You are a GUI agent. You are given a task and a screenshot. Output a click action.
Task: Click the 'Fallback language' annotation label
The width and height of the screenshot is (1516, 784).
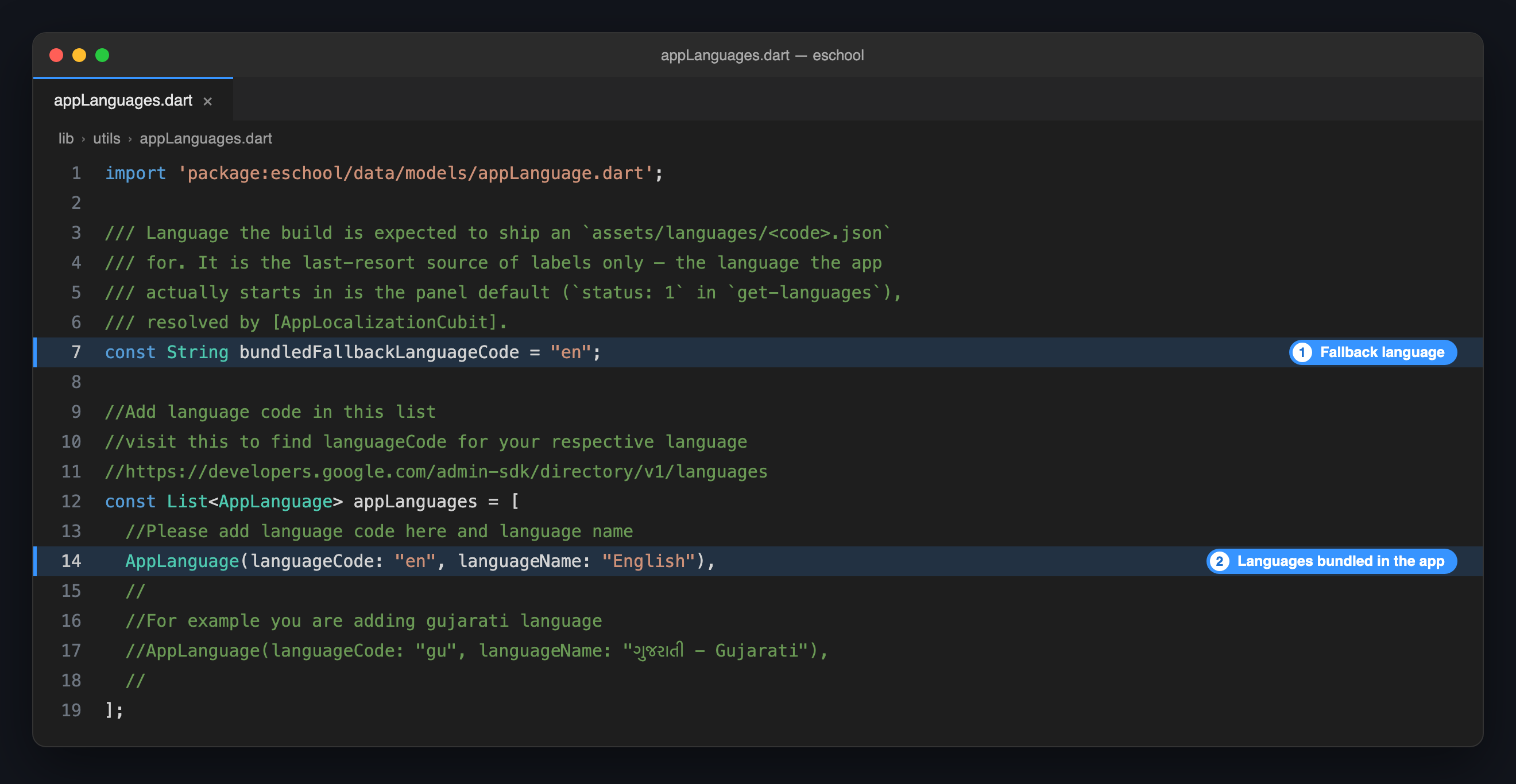(1372, 352)
